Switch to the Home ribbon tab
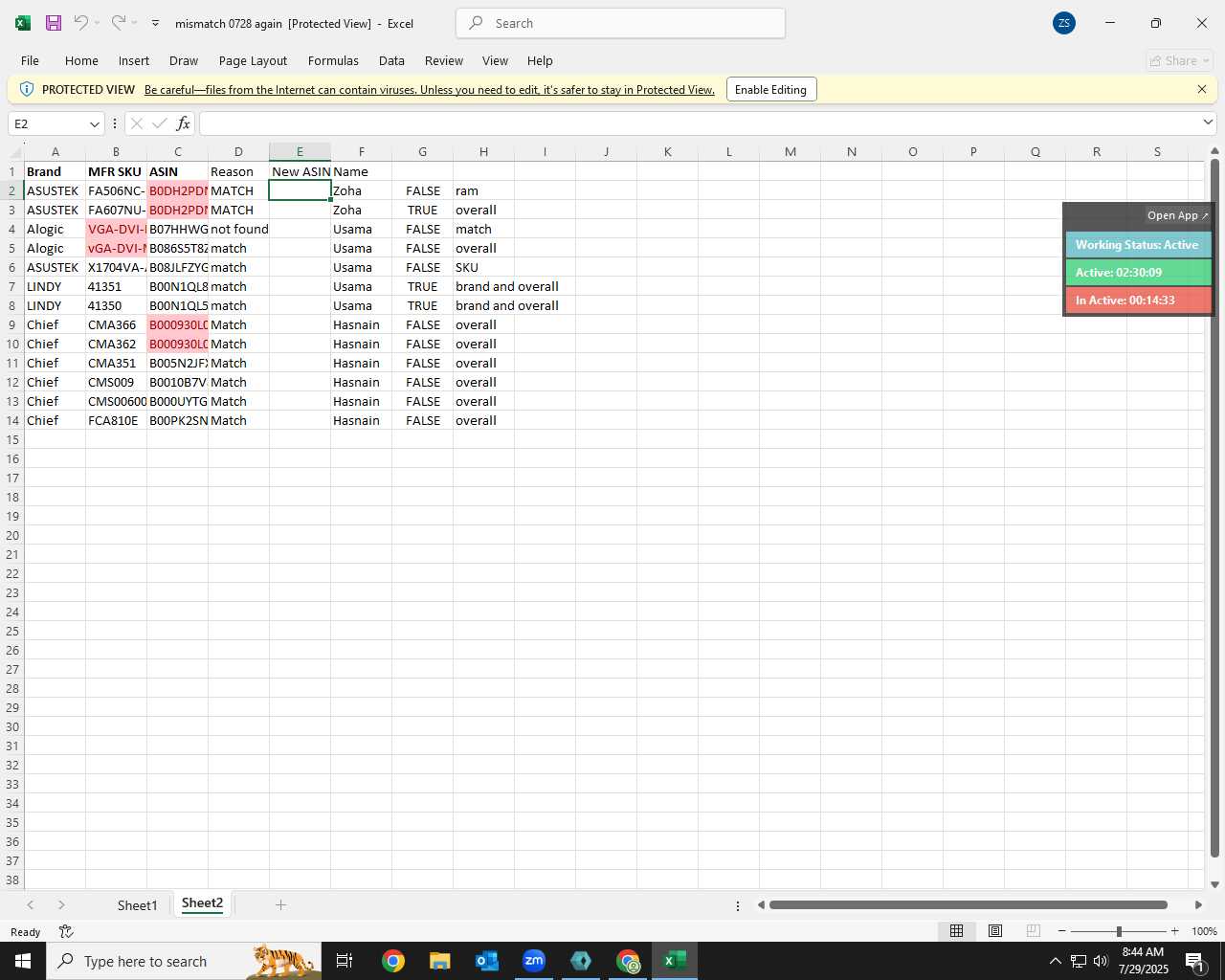This screenshot has width=1225, height=980. coord(81,60)
